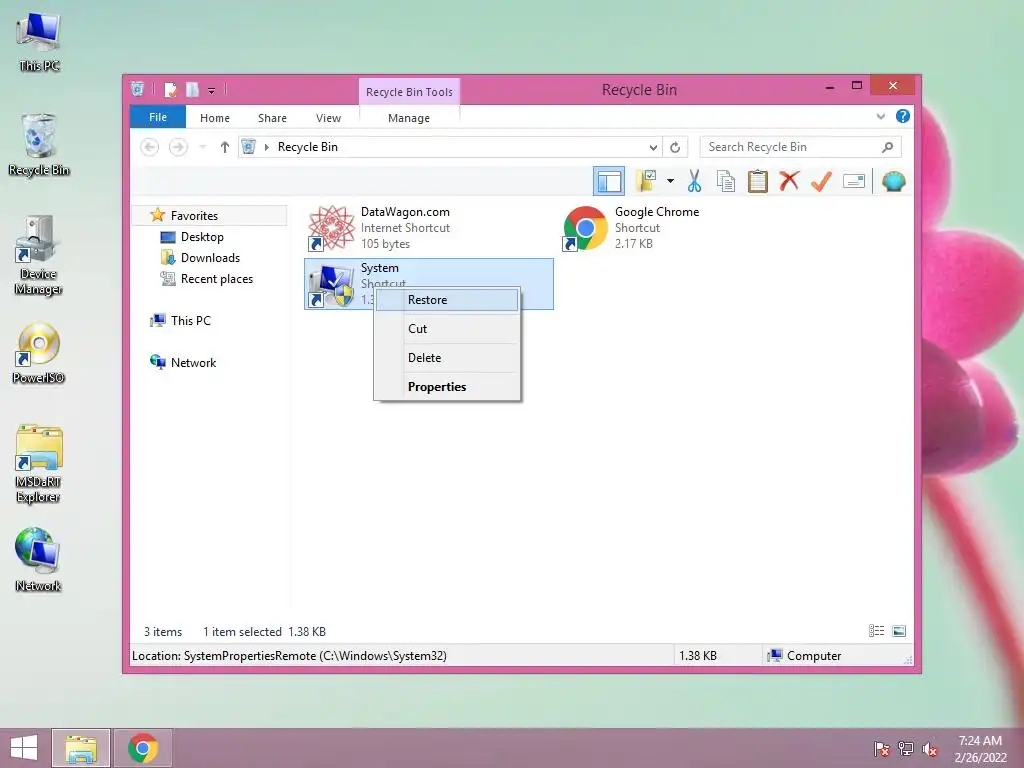Open the Windows Start button

pos(24,748)
